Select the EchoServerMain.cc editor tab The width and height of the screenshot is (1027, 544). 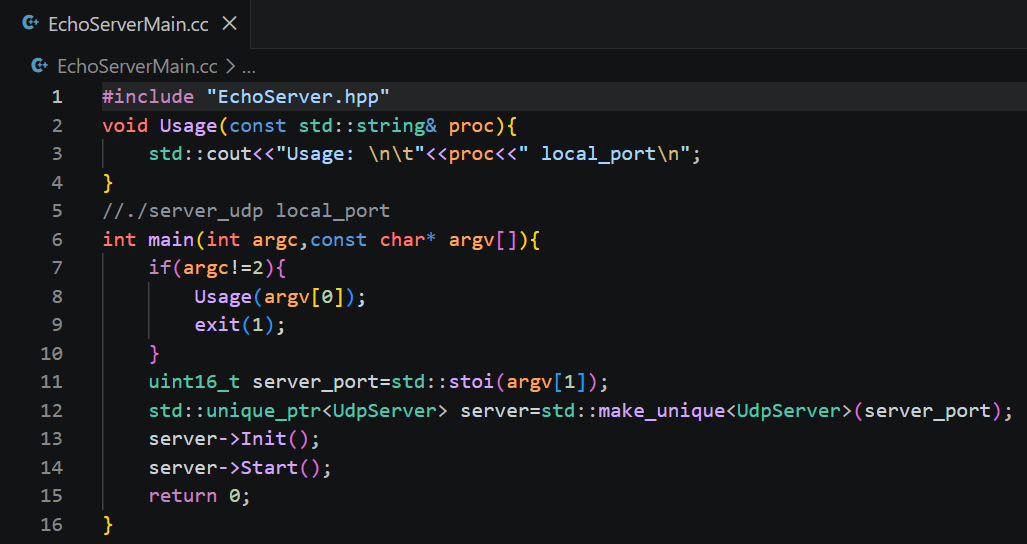pos(124,24)
